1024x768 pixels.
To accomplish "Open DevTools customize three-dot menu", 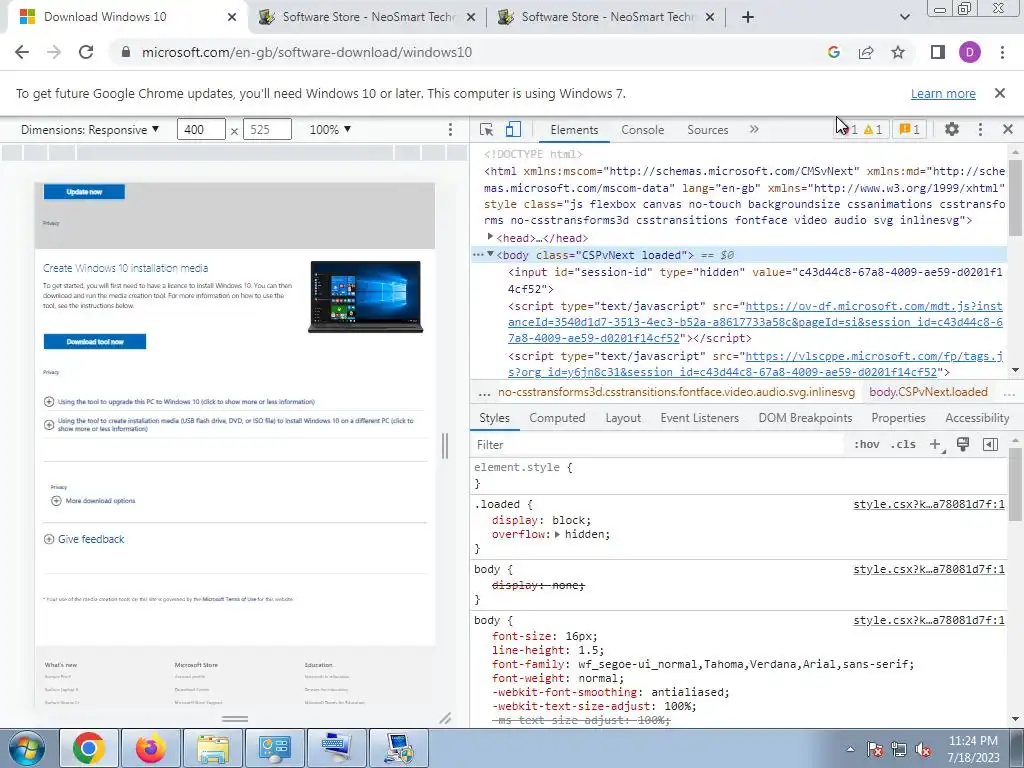I will (980, 129).
